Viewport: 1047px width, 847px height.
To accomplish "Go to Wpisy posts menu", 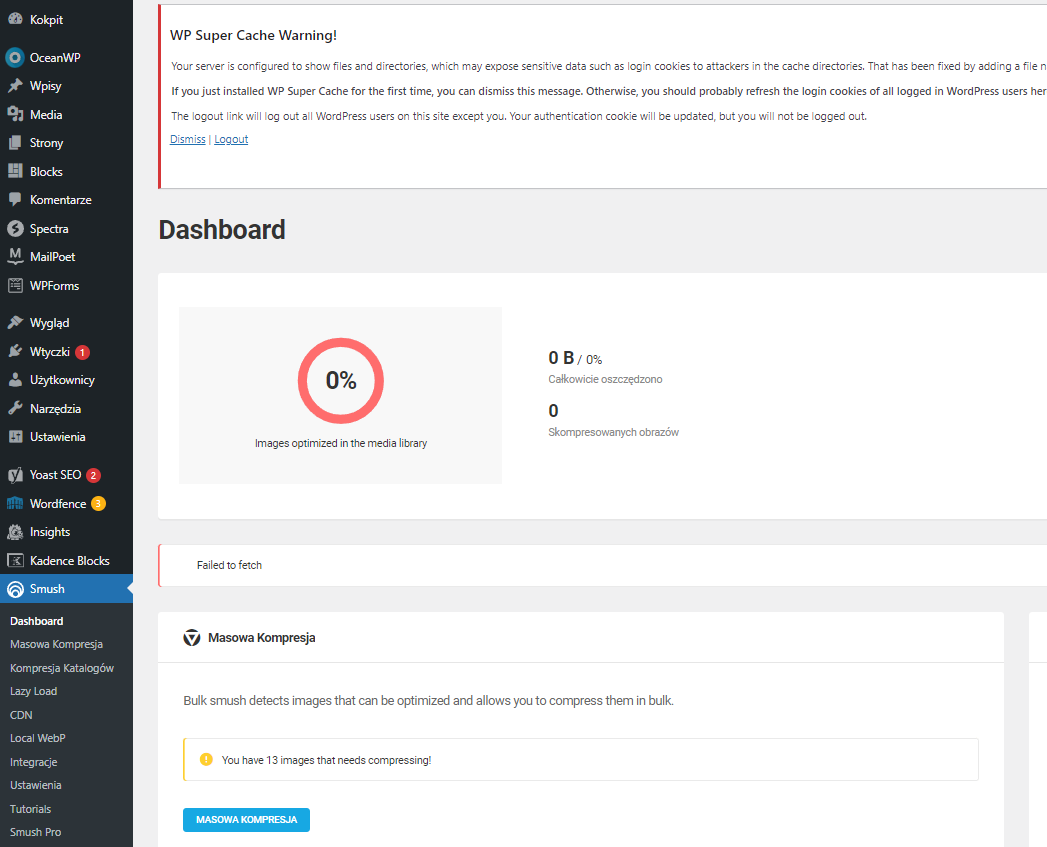I will point(45,86).
